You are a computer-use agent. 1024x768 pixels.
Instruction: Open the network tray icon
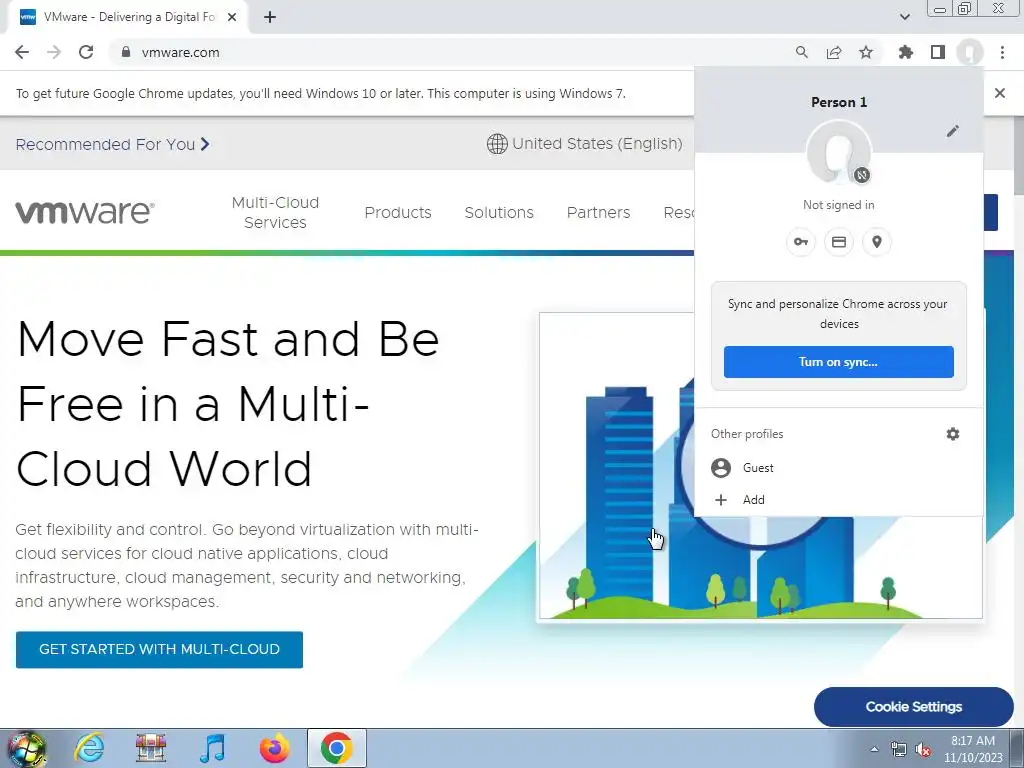coord(899,749)
